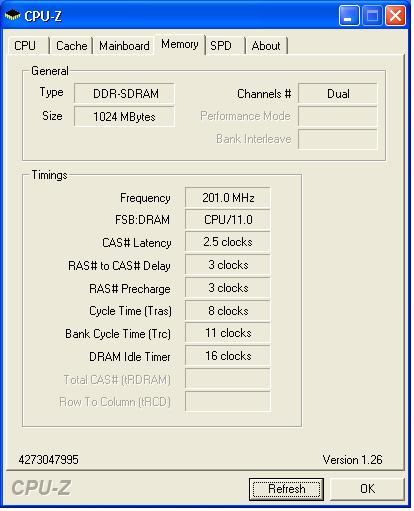Click the CPU-Z chip icon in title bar
The width and height of the screenshot is (414, 511).
point(12,15)
